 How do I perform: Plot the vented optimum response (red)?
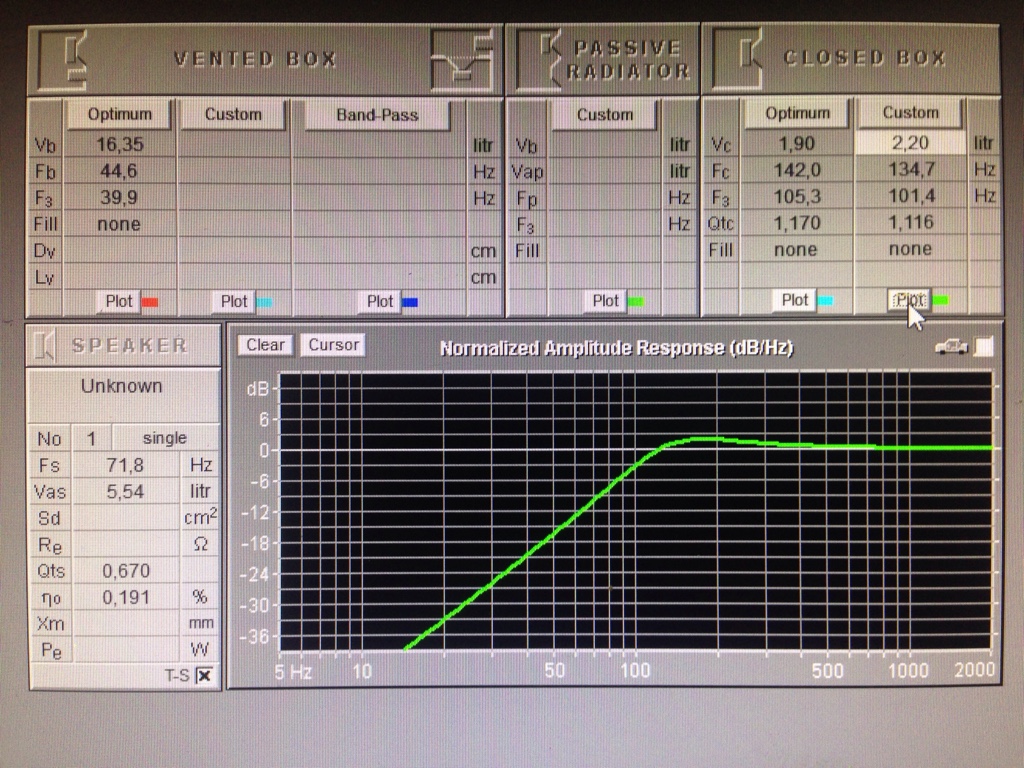coord(118,301)
